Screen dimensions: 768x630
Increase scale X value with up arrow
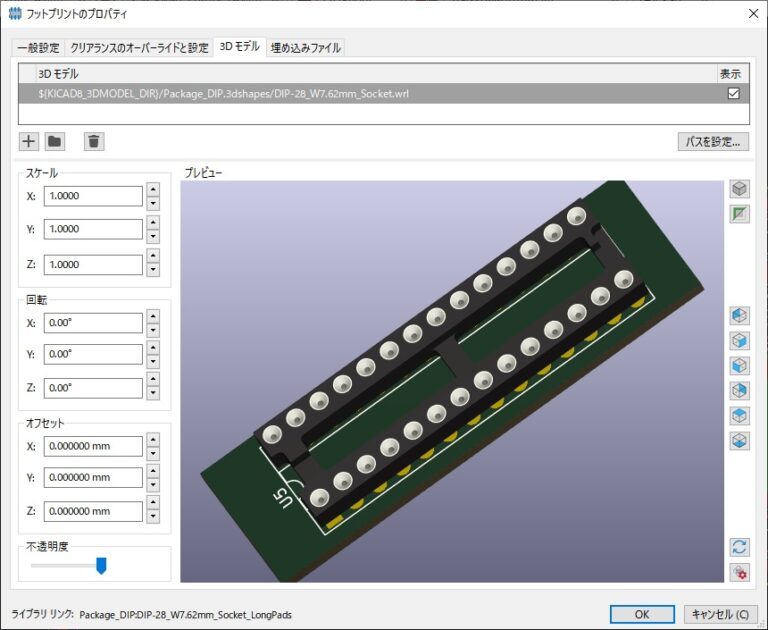coord(153,190)
